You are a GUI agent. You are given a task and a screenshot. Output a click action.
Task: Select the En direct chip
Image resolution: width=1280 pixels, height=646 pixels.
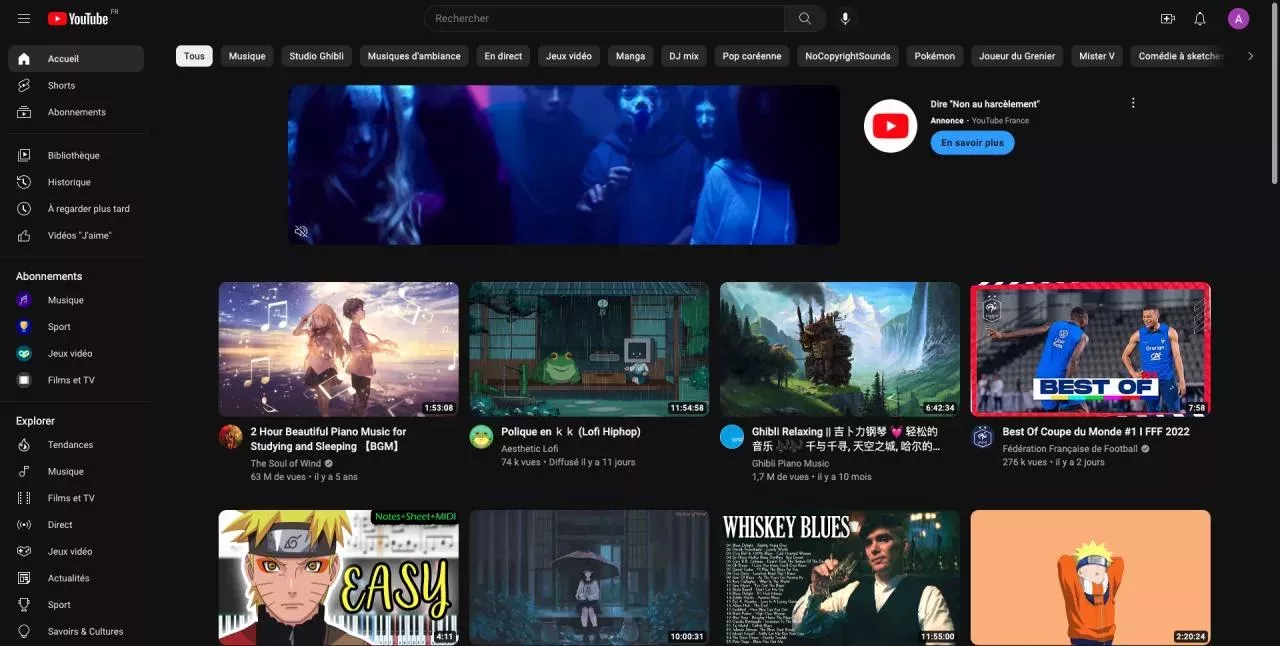pyautogui.click(x=503, y=56)
